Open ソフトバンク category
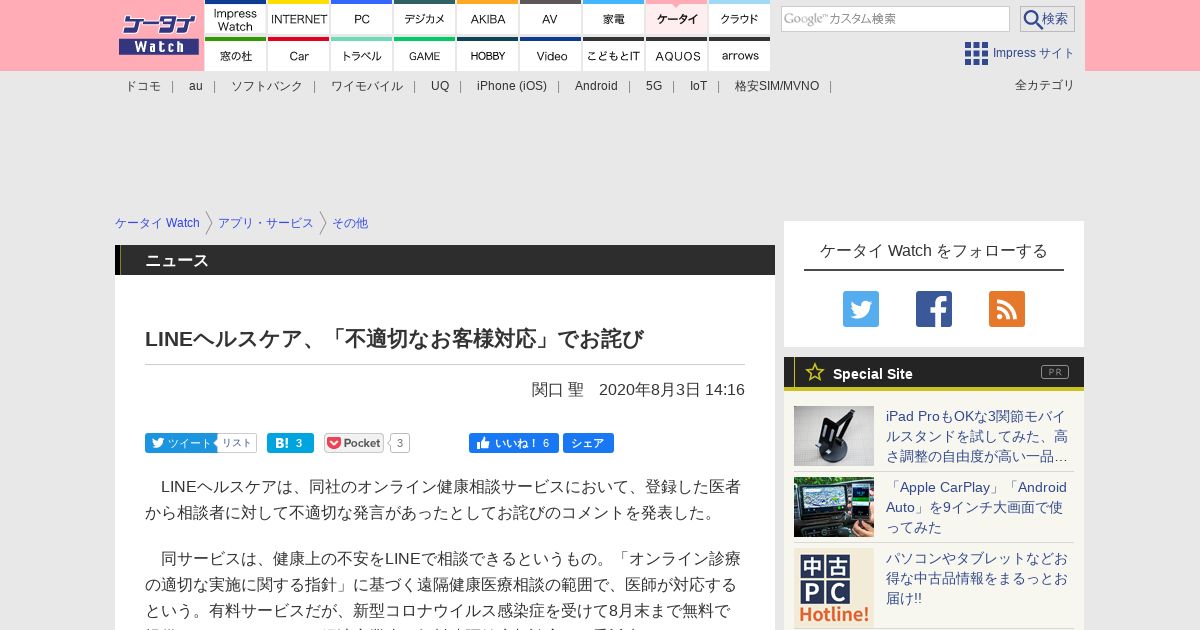Image resolution: width=1200 pixels, height=630 pixels. point(267,86)
